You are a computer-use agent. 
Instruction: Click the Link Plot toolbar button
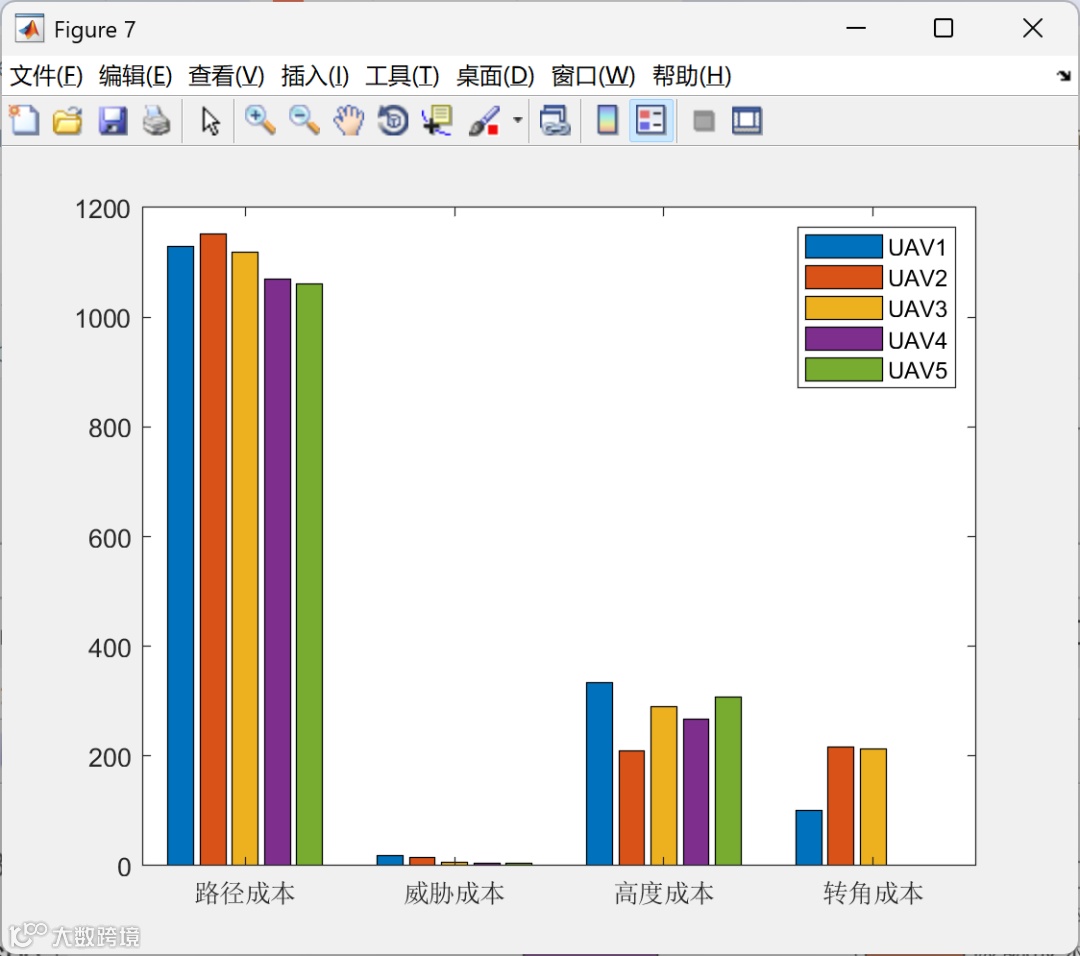point(555,121)
